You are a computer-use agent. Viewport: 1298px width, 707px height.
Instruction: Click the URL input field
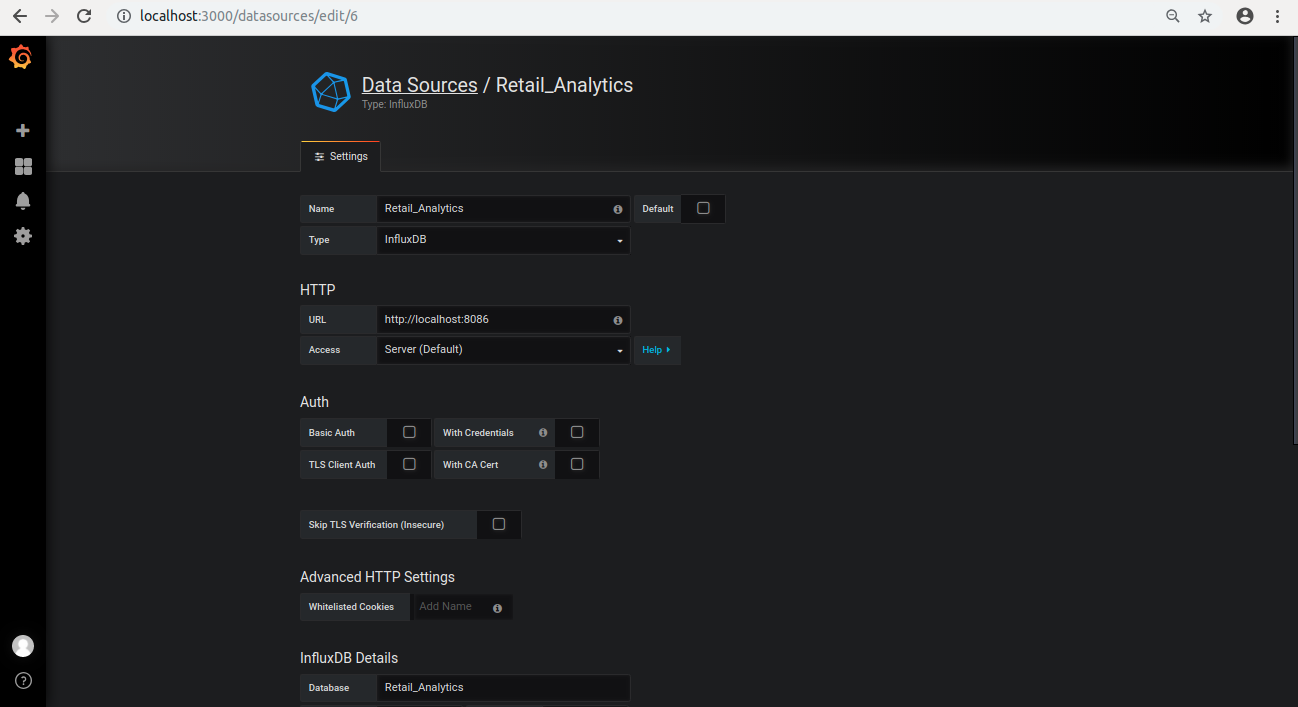(x=503, y=320)
